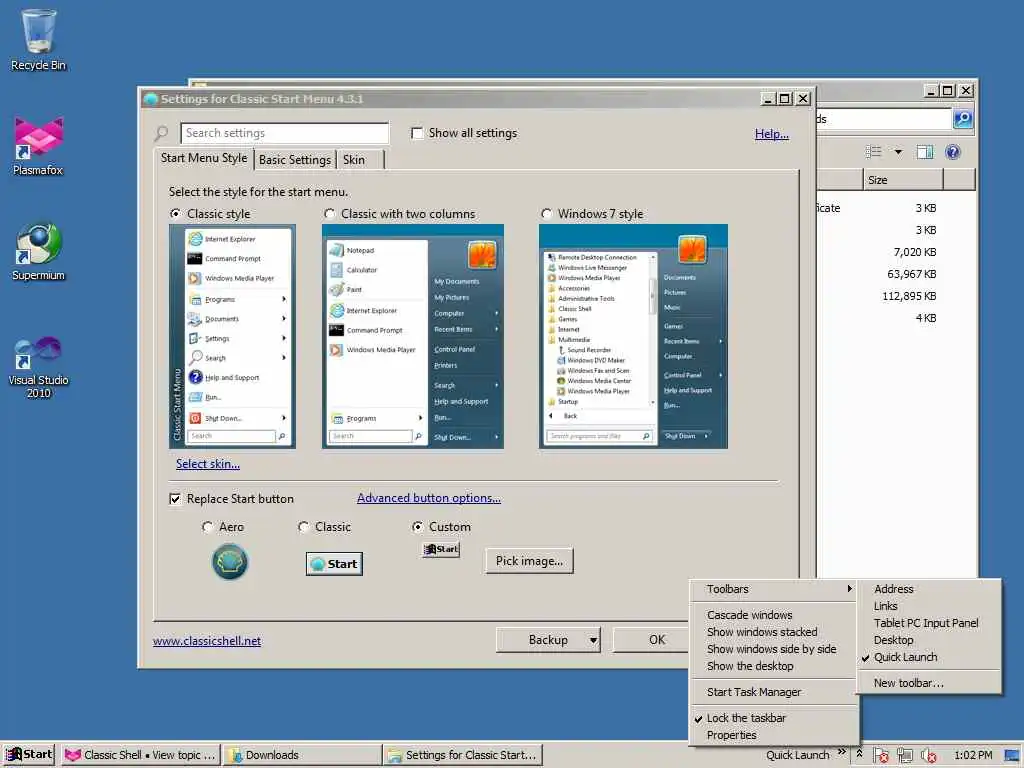Expand the Toolbars submenu arrow
The height and width of the screenshot is (768, 1024).
[x=849, y=589]
